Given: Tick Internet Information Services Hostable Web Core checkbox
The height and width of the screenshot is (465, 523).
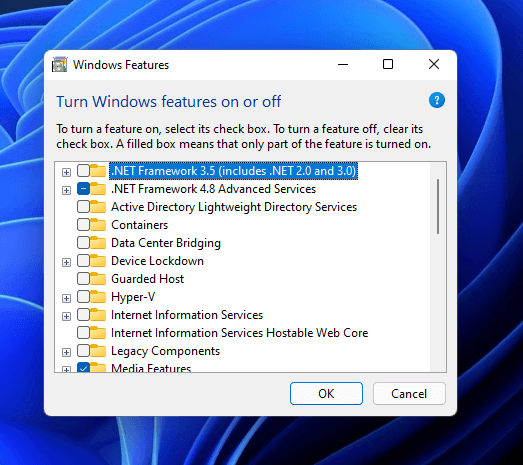Looking at the screenshot, I should pos(83,333).
